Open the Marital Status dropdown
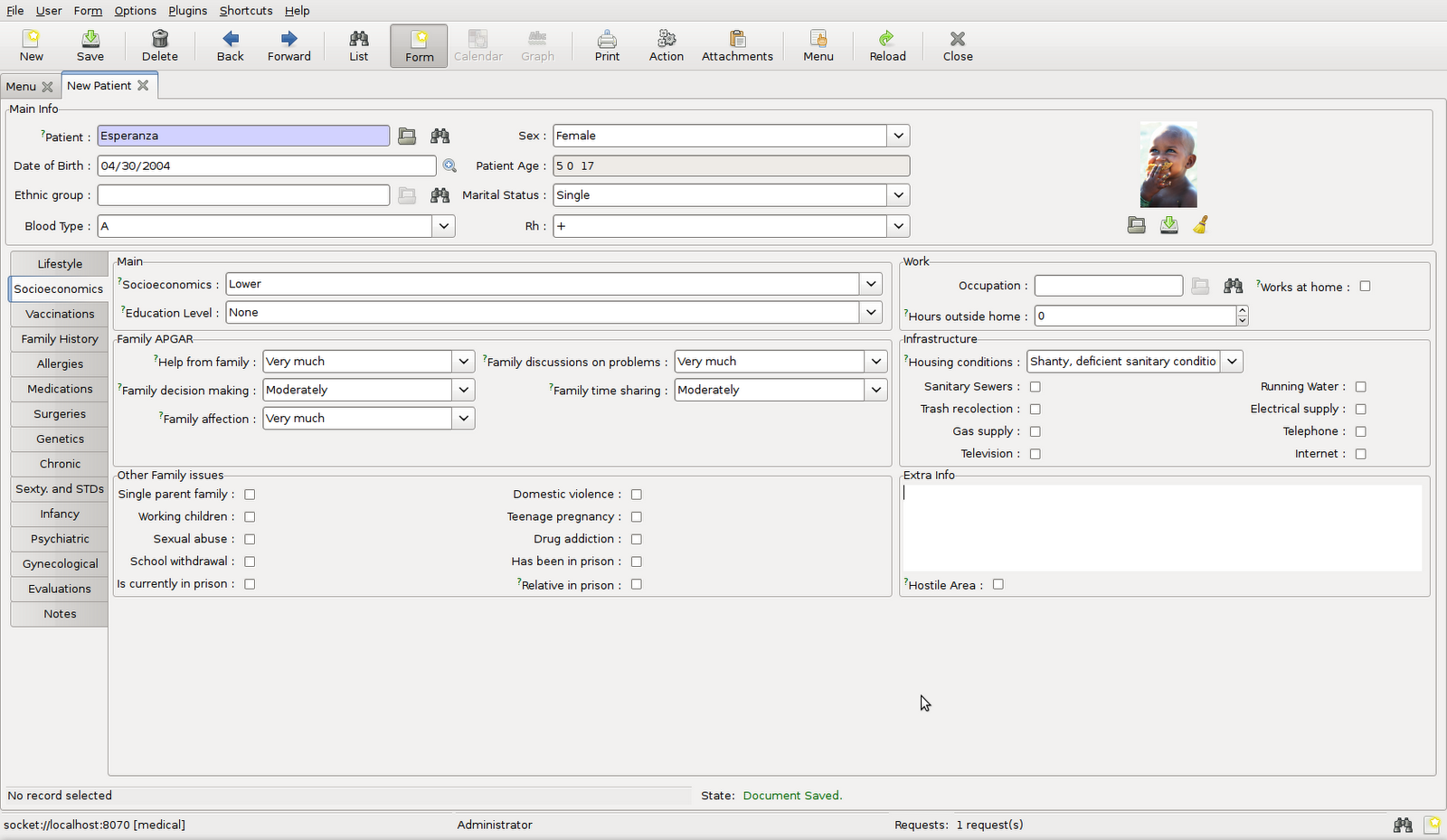1447x840 pixels. [898, 195]
